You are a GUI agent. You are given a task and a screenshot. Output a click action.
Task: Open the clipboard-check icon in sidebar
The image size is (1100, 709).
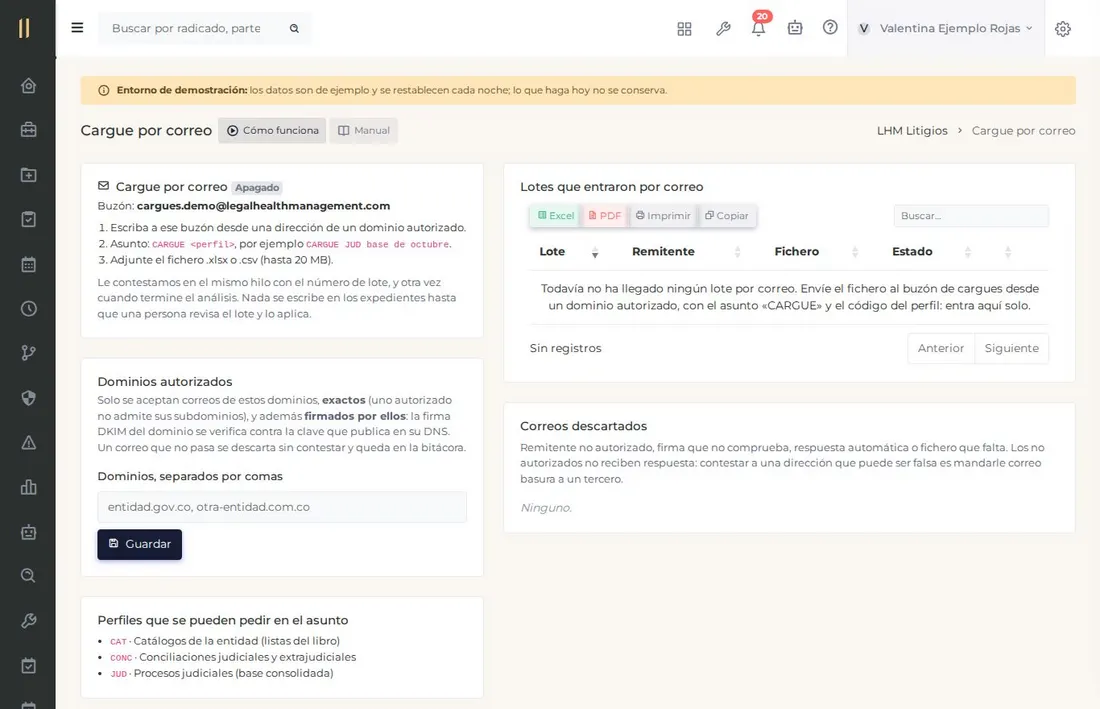pos(28,220)
